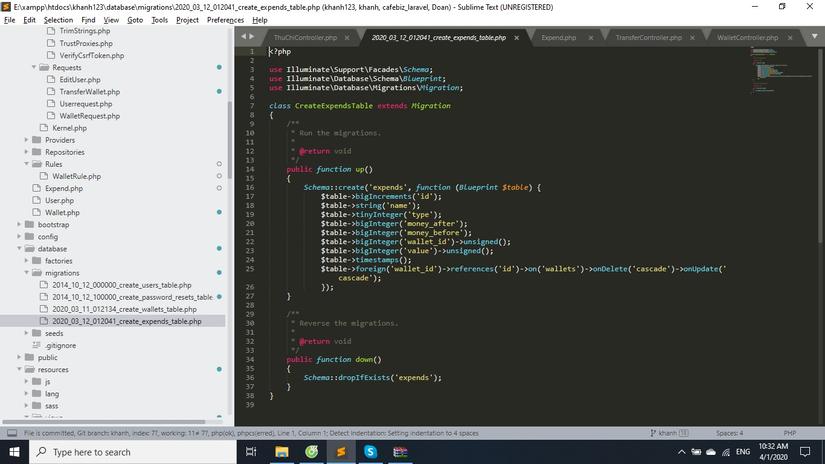Collapse the Requests folder
The image size is (825, 464).
[34, 67]
